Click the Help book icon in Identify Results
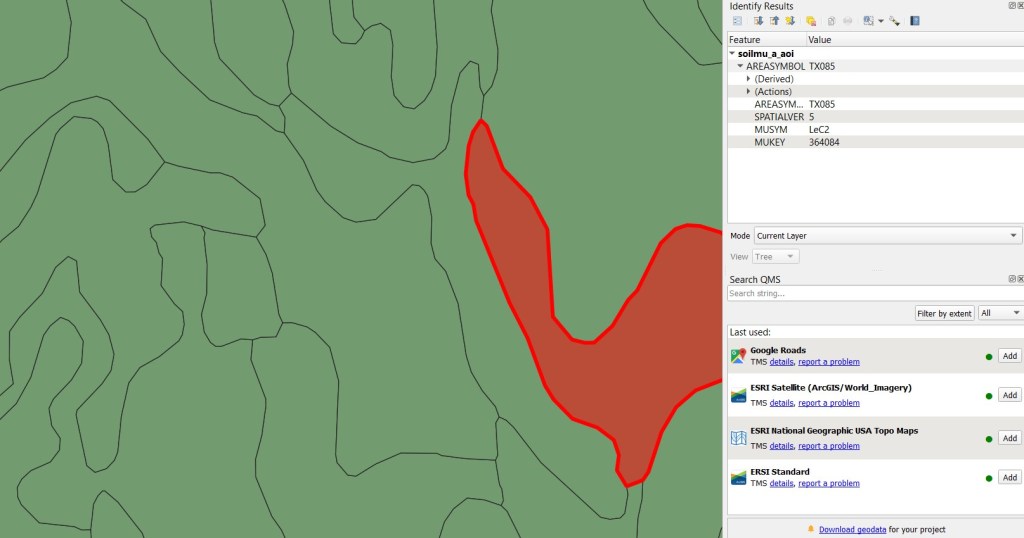This screenshot has height=538, width=1024. point(915,20)
